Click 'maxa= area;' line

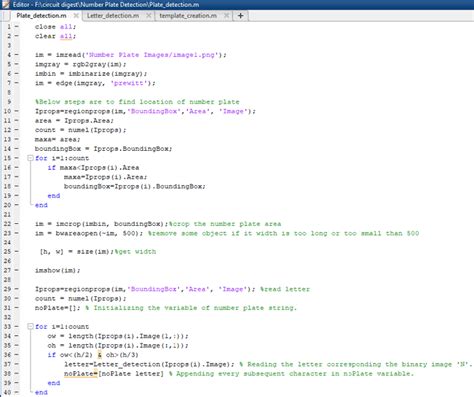click(x=58, y=139)
